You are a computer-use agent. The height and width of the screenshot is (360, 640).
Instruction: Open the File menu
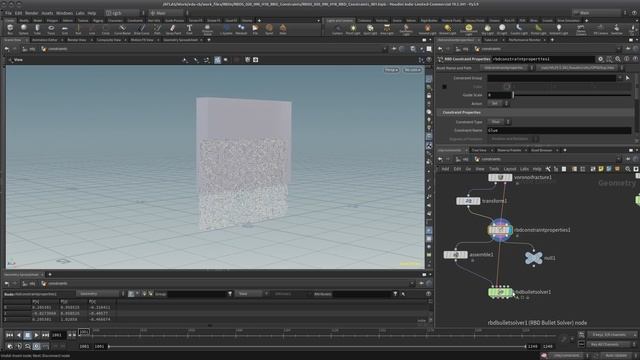(8, 13)
